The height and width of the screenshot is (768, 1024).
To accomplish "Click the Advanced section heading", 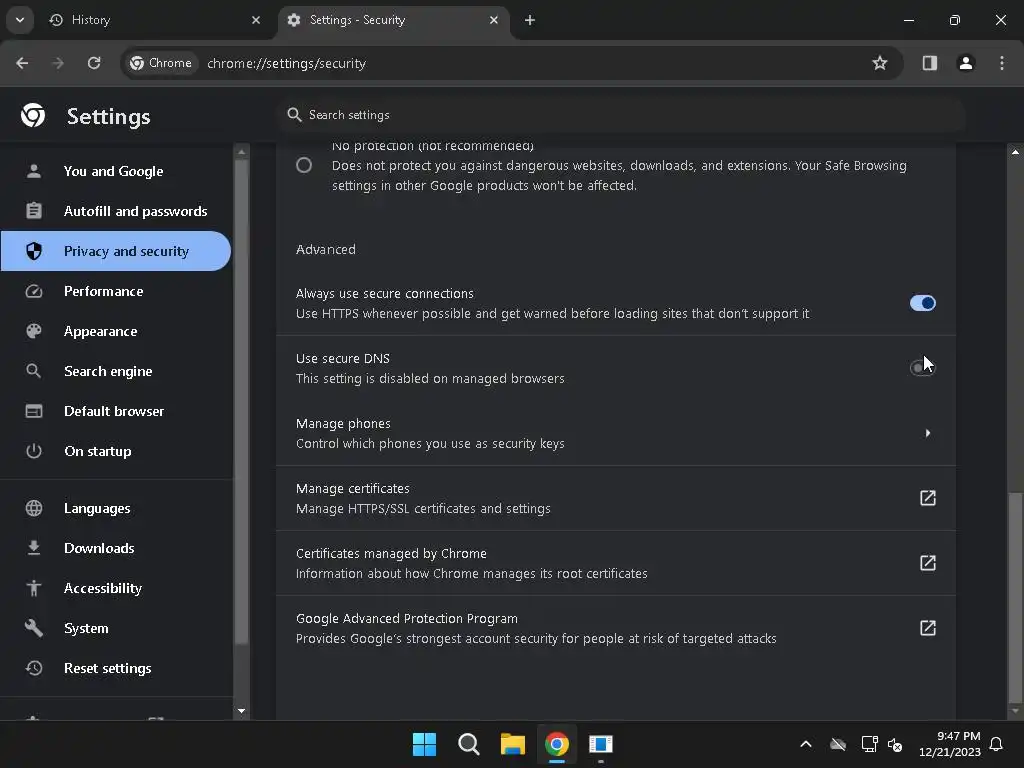I will (x=326, y=249).
